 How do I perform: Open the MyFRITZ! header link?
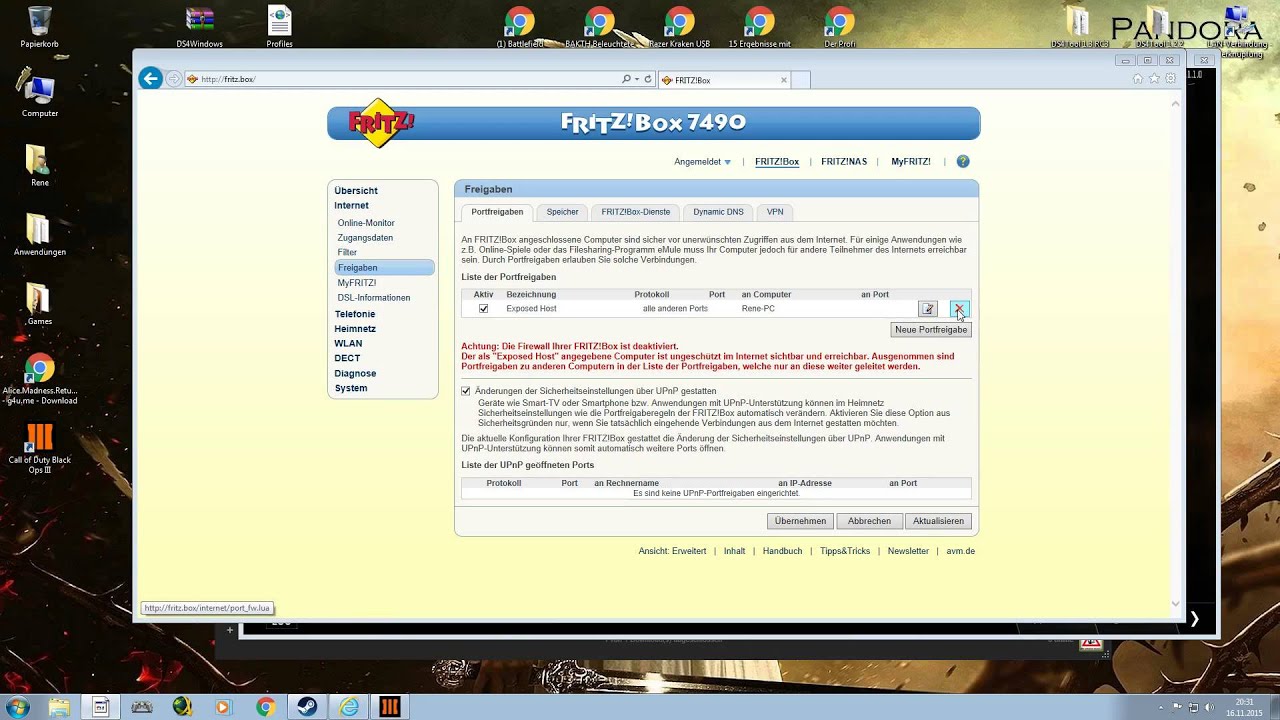coord(911,162)
